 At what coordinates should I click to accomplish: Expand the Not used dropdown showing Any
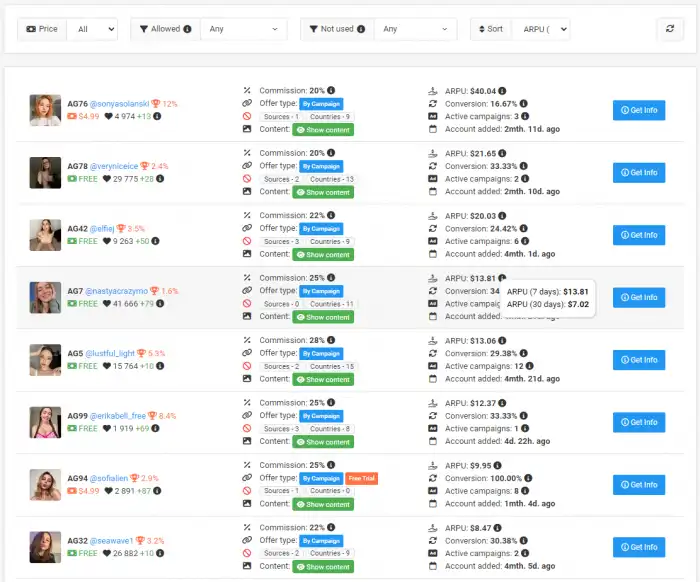(x=415, y=29)
